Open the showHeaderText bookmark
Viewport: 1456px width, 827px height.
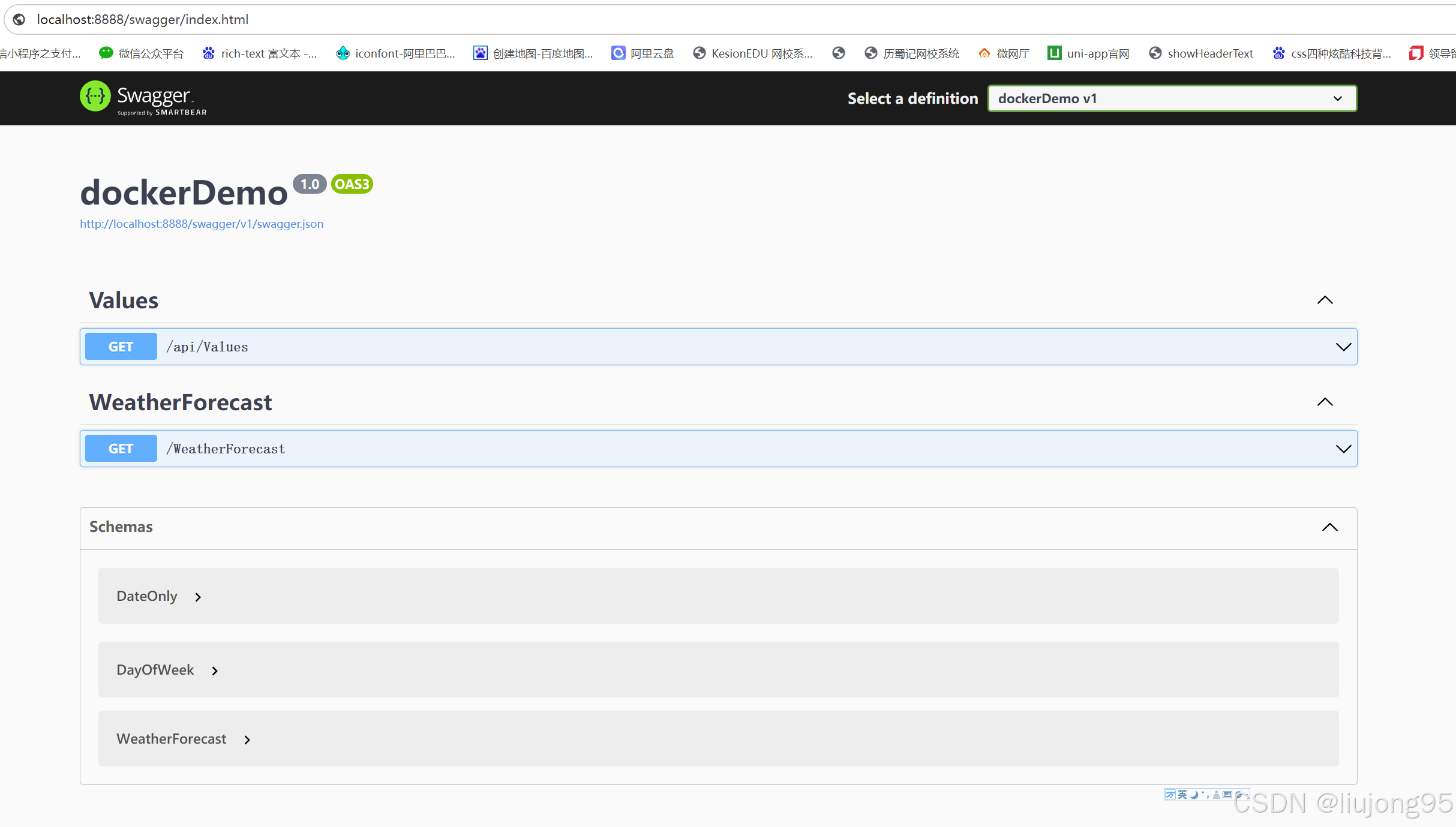tap(1201, 53)
